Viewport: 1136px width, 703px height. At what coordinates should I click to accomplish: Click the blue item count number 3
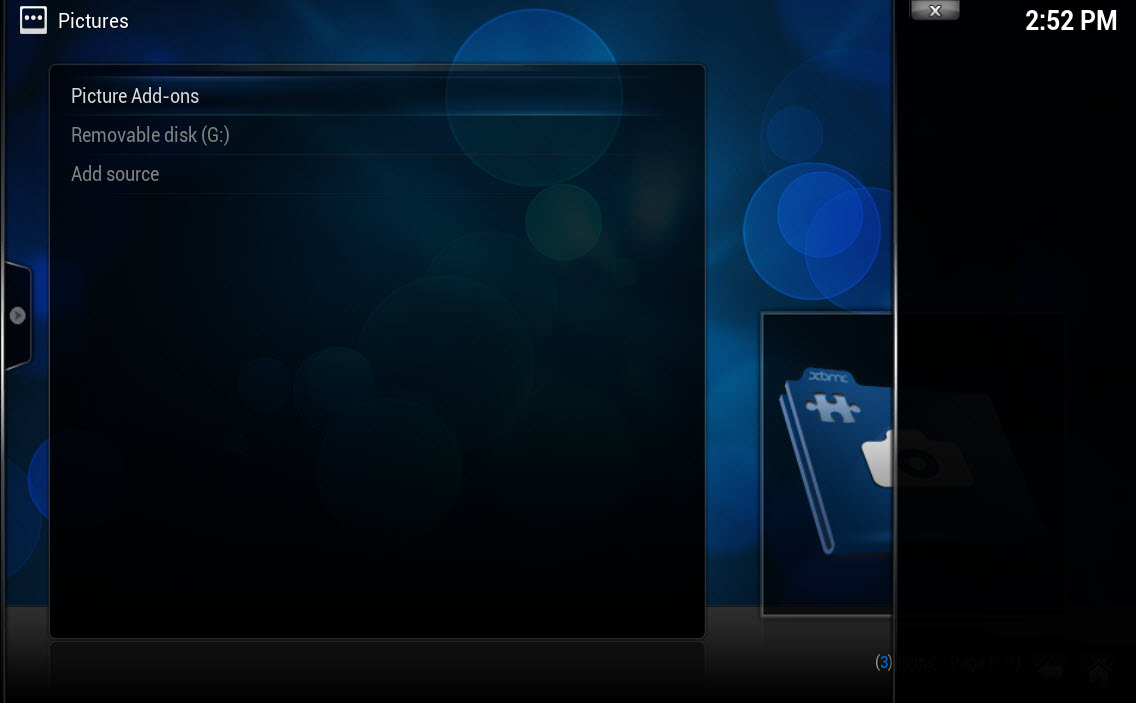pyautogui.click(x=883, y=662)
